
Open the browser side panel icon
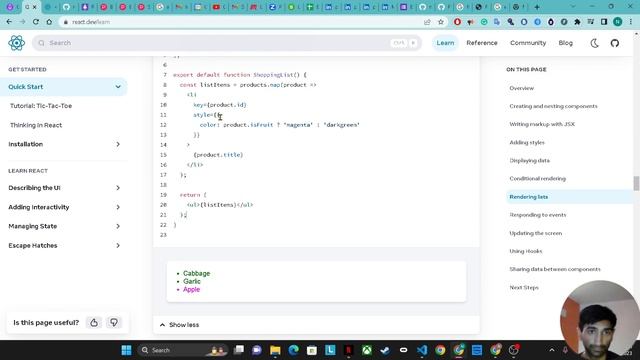[604, 22]
